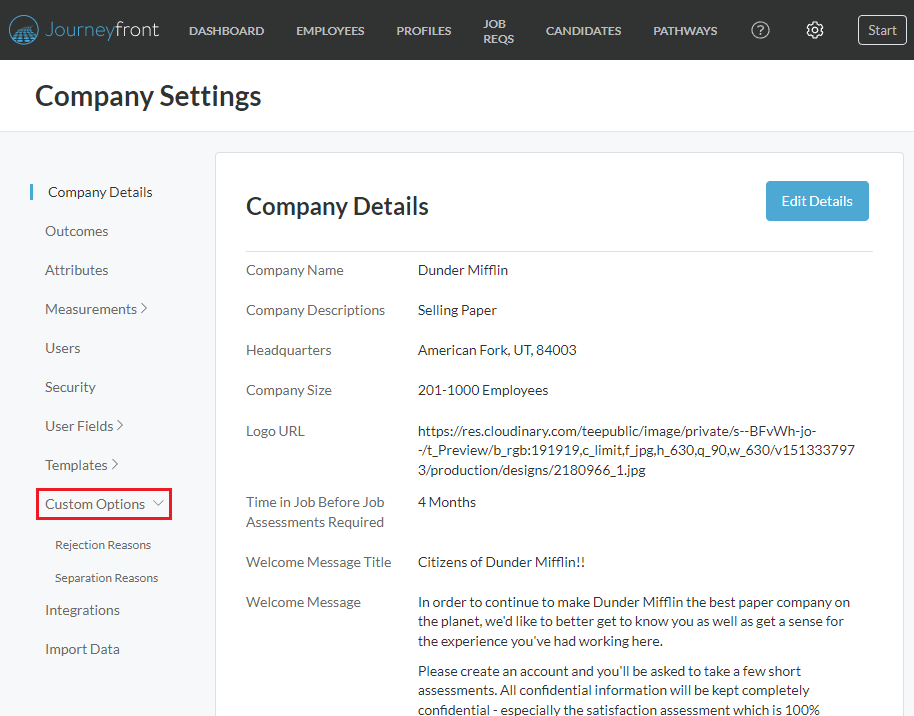Open the Employees navigation item
Viewport: 914px width, 716px height.
(330, 31)
